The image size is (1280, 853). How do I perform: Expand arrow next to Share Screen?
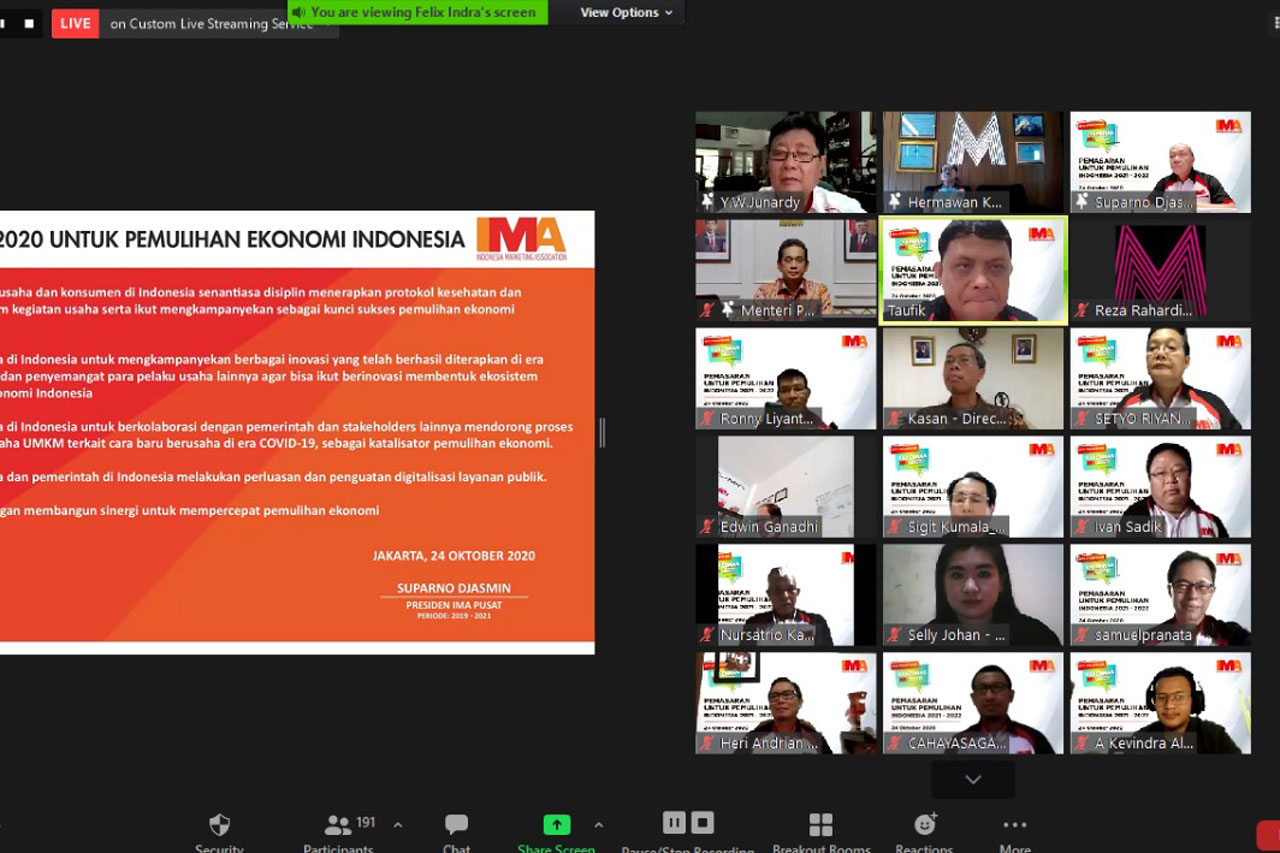[x=599, y=825]
